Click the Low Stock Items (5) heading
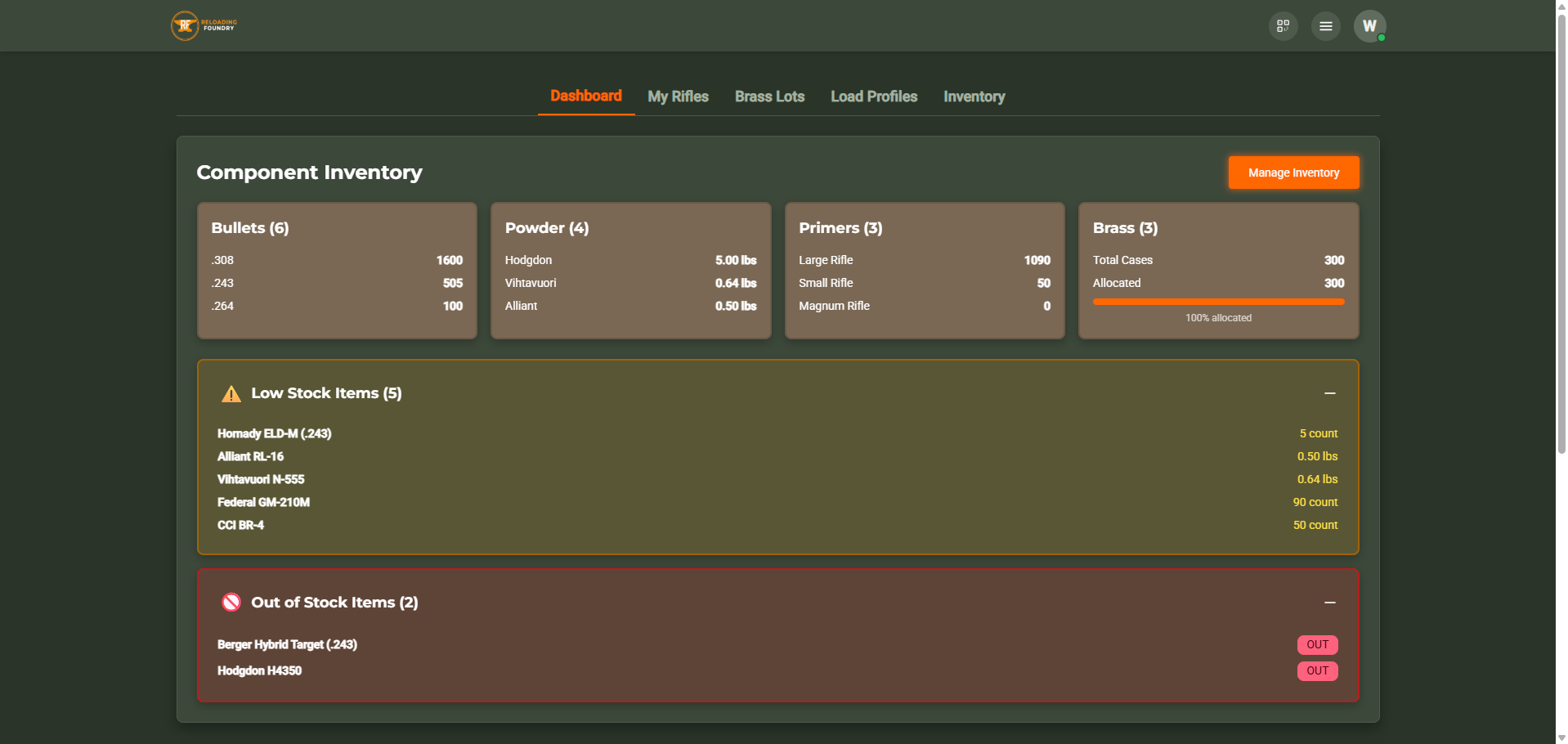Screen dimensions: 1568x744 coord(326,393)
